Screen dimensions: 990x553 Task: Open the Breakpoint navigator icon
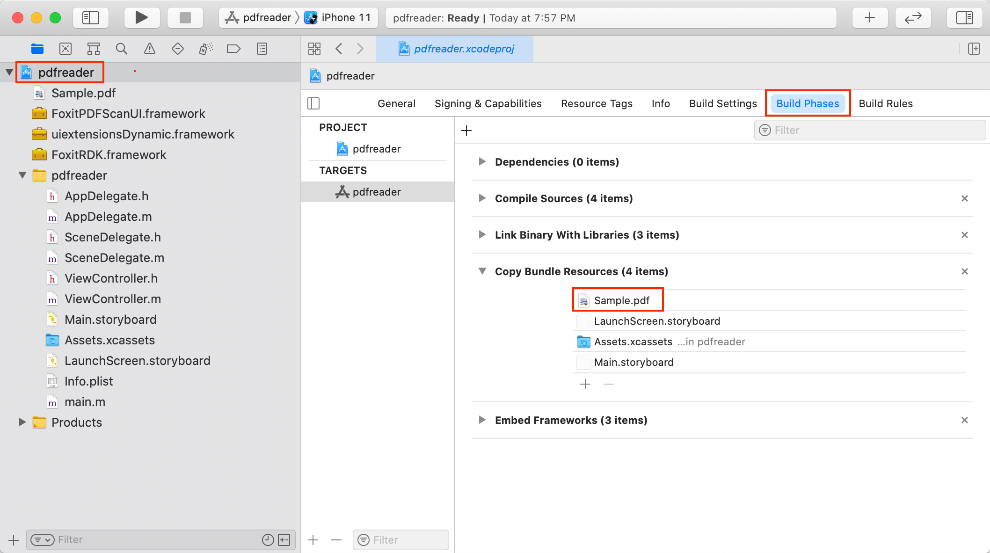(233, 48)
